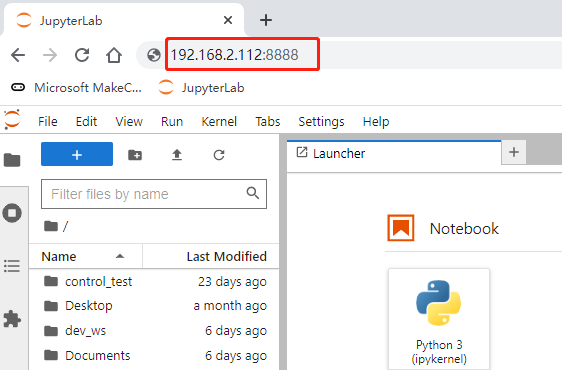Viewport: 562px width, 370px height.
Task: Click the JupyterLab logo beside File menu
Action: (x=12, y=120)
